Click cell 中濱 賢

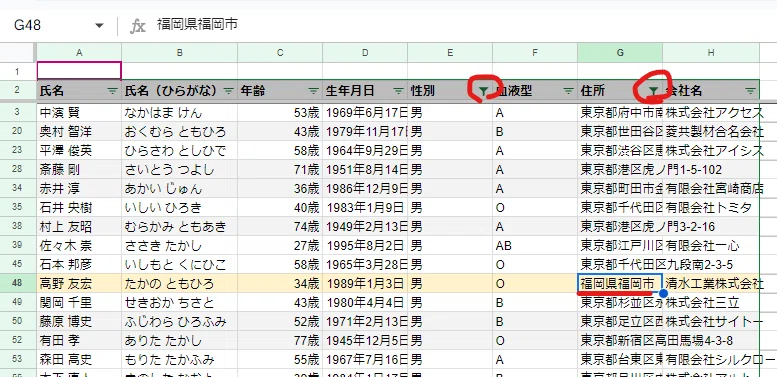pyautogui.click(x=79, y=112)
